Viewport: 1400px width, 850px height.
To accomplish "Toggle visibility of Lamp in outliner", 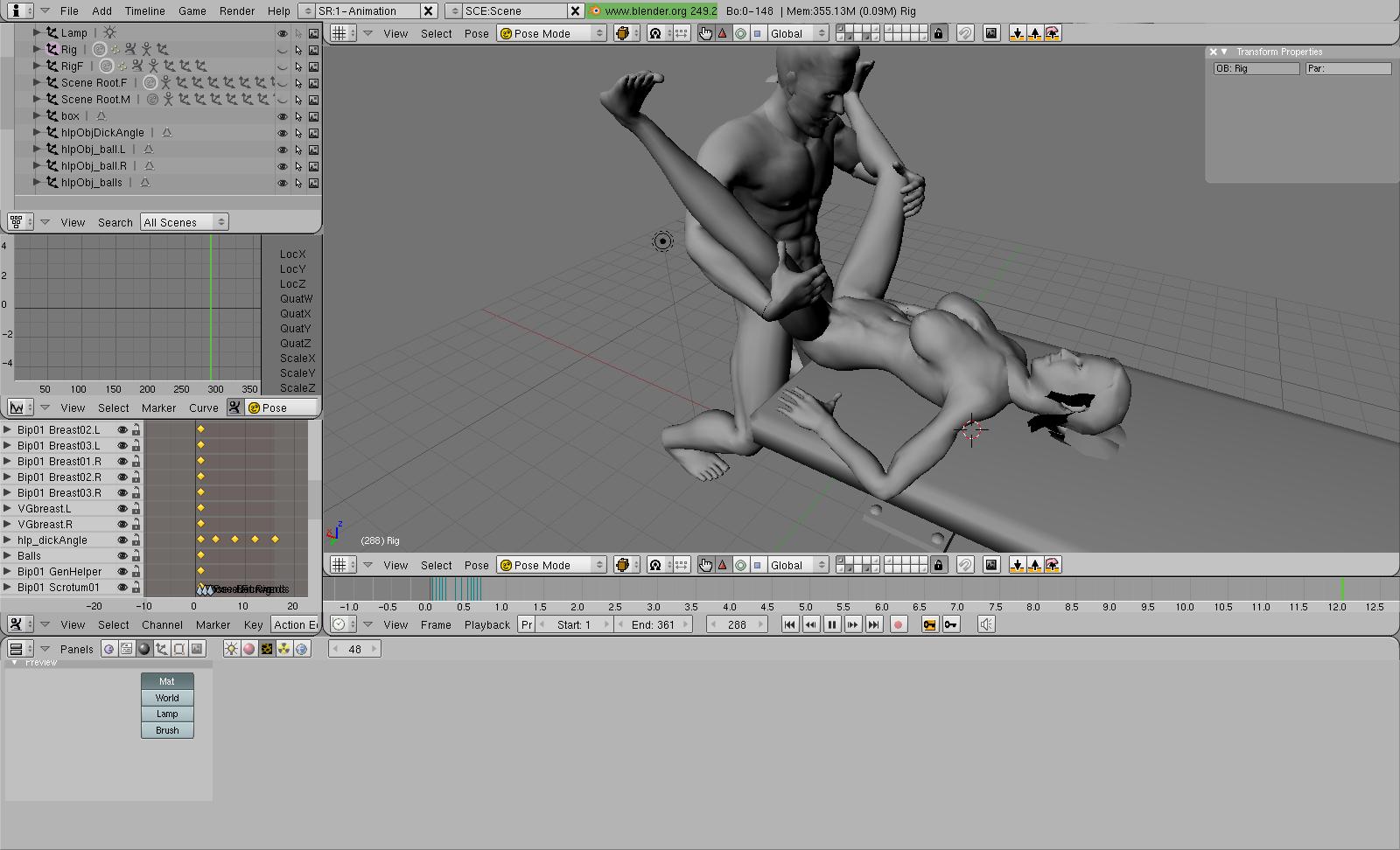I will [x=282, y=33].
